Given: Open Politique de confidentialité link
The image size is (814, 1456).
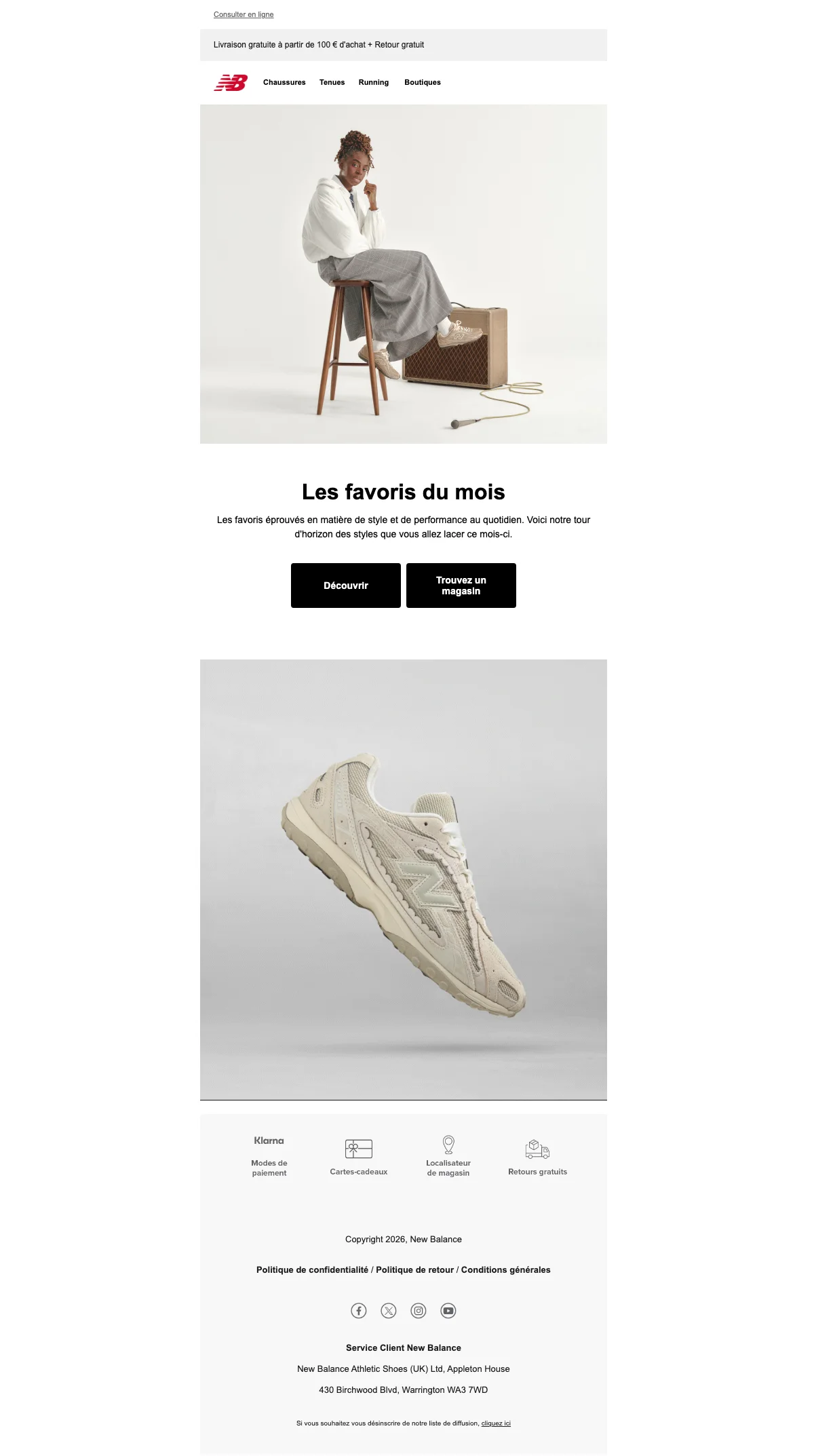Looking at the screenshot, I should (312, 1269).
